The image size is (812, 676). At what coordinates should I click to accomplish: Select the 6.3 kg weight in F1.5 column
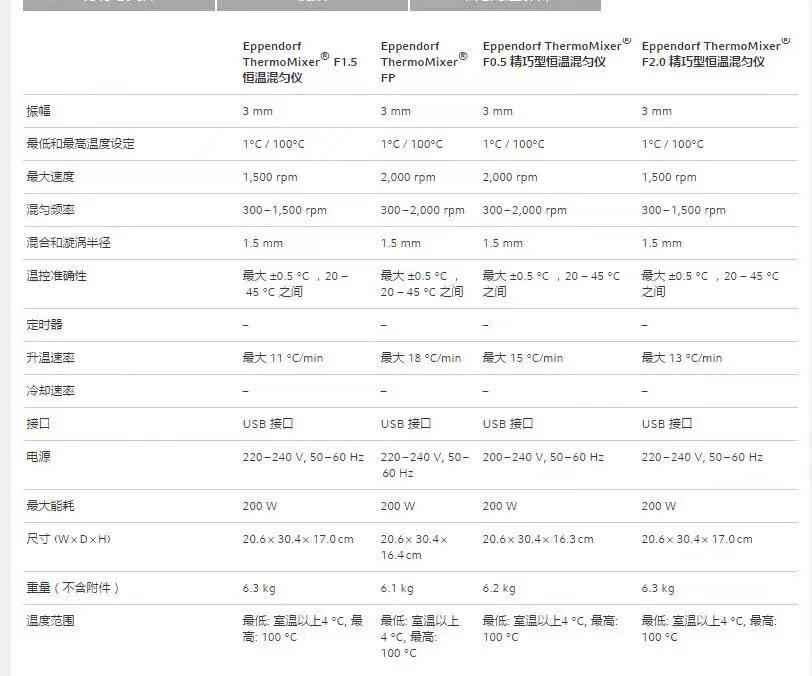pos(259,588)
